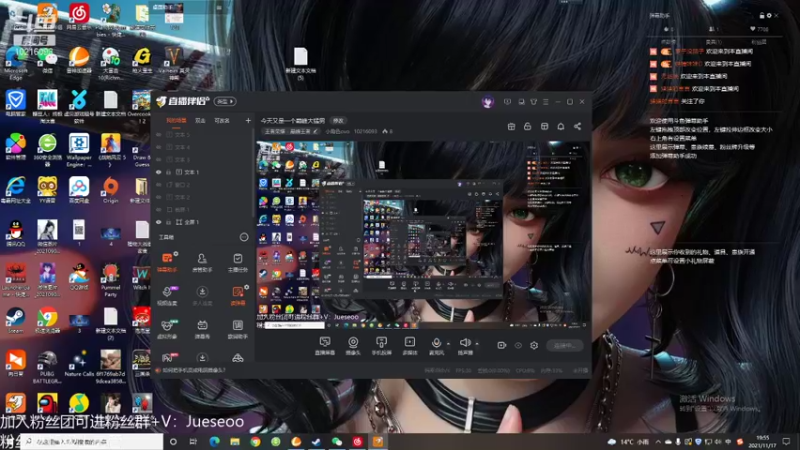Toggle the lock on the 全屏 1 layer

(168, 222)
